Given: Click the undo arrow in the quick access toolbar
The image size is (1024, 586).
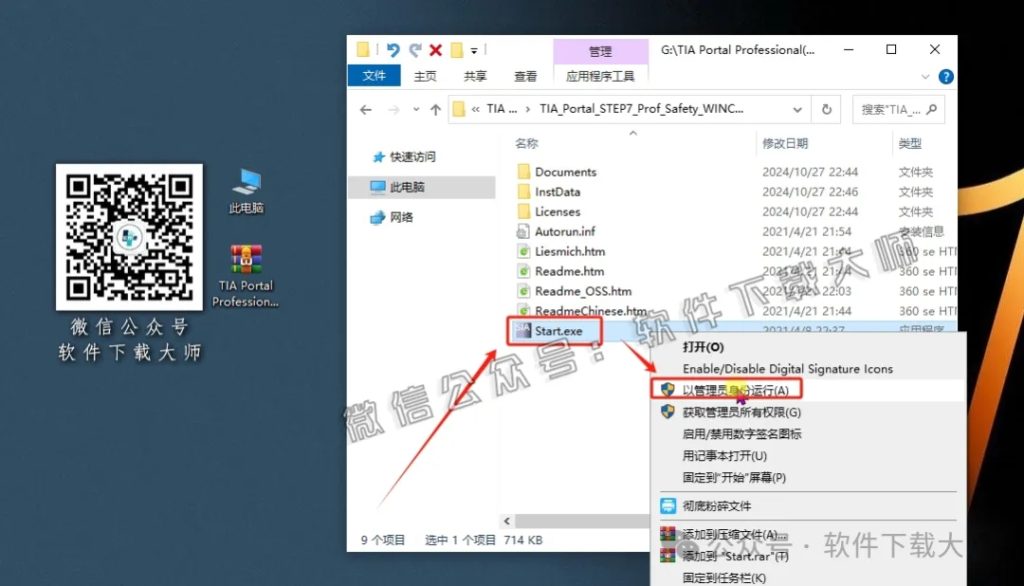Looking at the screenshot, I should click(394, 49).
